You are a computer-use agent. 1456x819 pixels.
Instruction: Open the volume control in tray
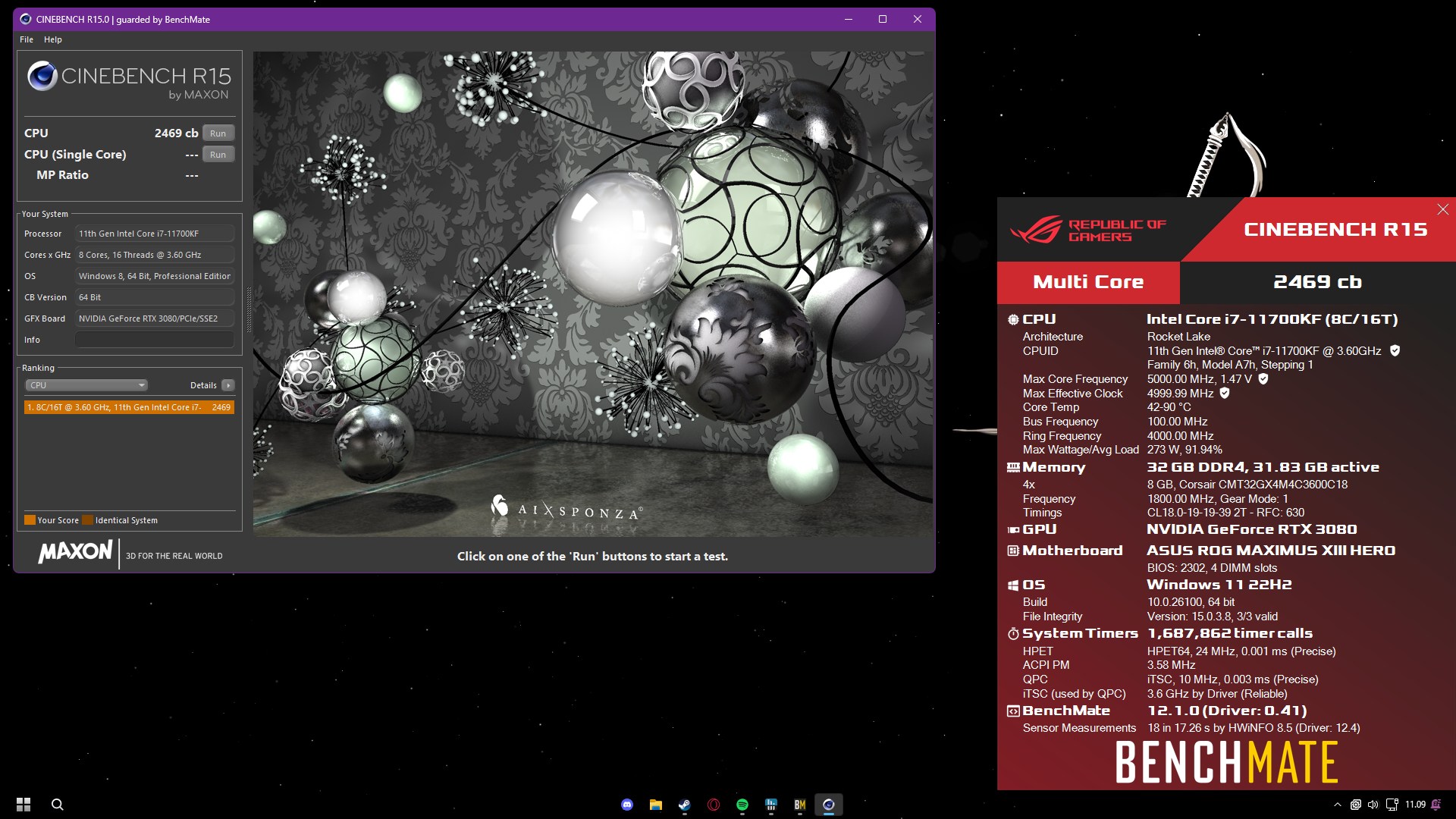[1373, 805]
